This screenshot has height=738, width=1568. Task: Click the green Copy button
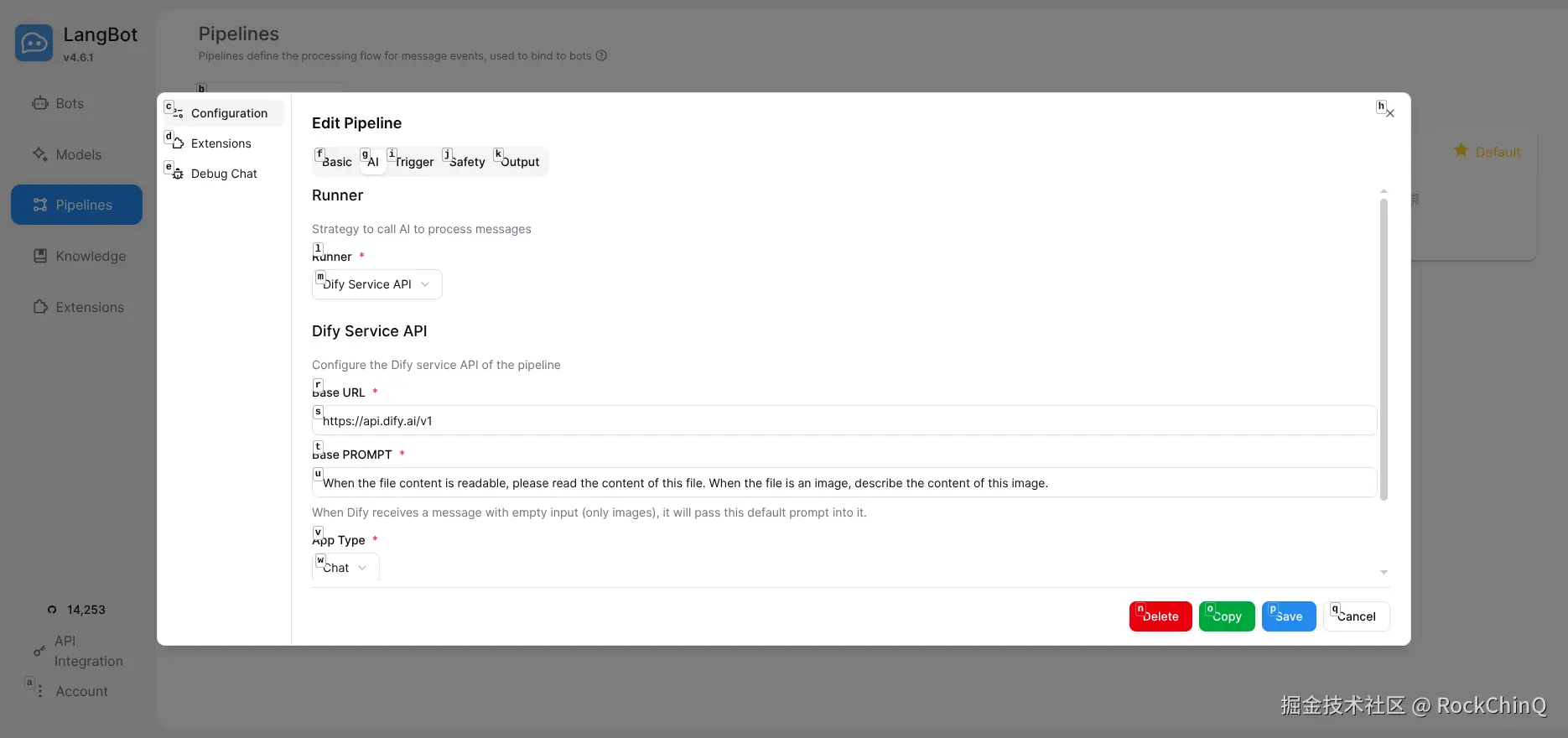pos(1227,616)
